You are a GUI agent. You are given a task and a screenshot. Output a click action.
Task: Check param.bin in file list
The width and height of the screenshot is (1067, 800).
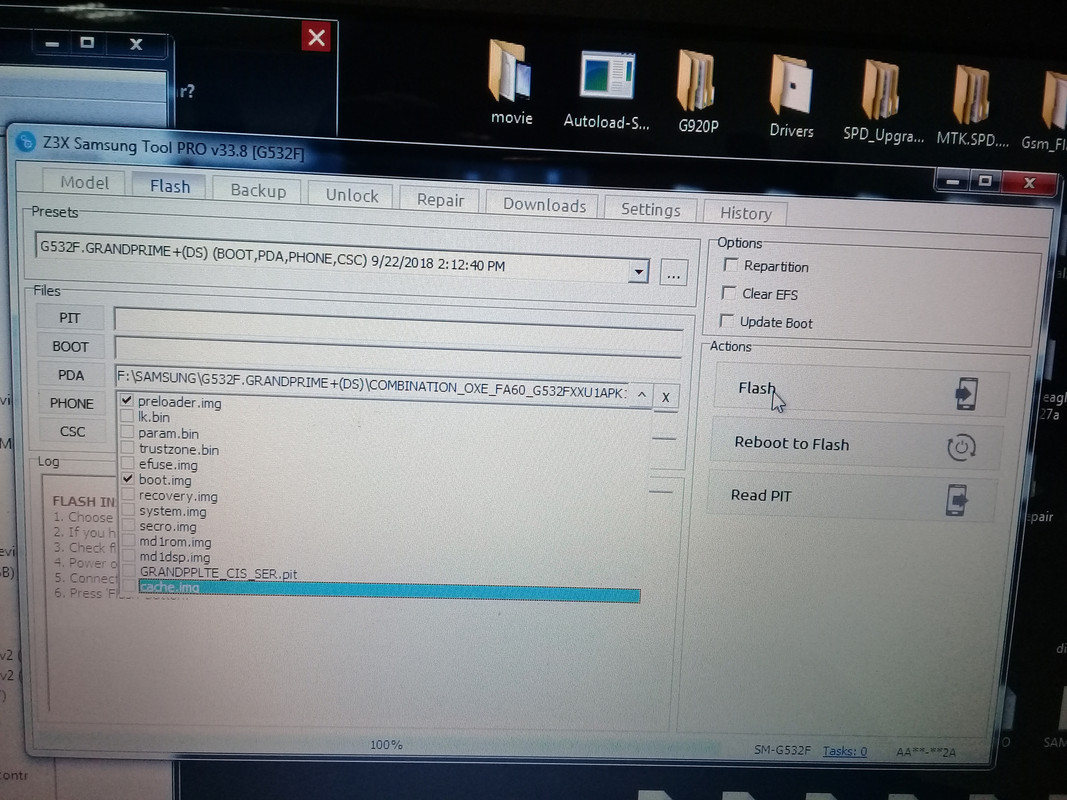tap(127, 432)
